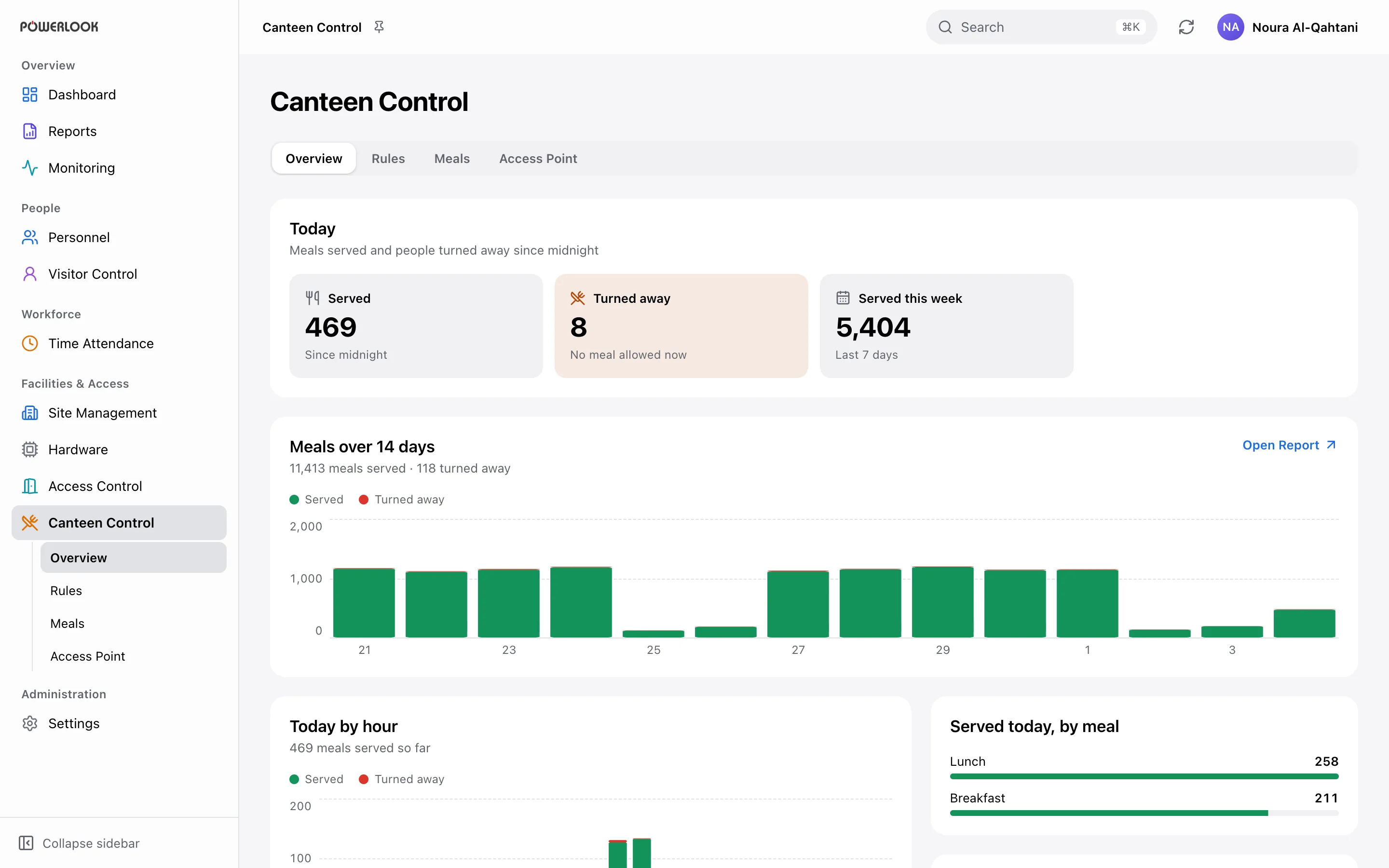The image size is (1389, 868).
Task: Click the calendar icon on Served this week card
Action: click(x=843, y=298)
